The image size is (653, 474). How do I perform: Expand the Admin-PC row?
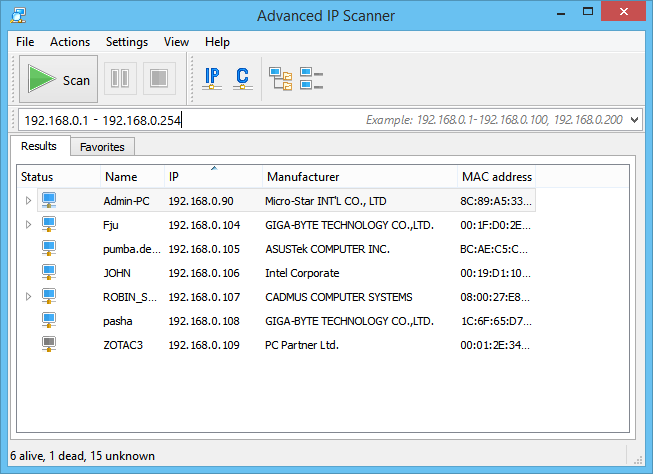[28, 201]
